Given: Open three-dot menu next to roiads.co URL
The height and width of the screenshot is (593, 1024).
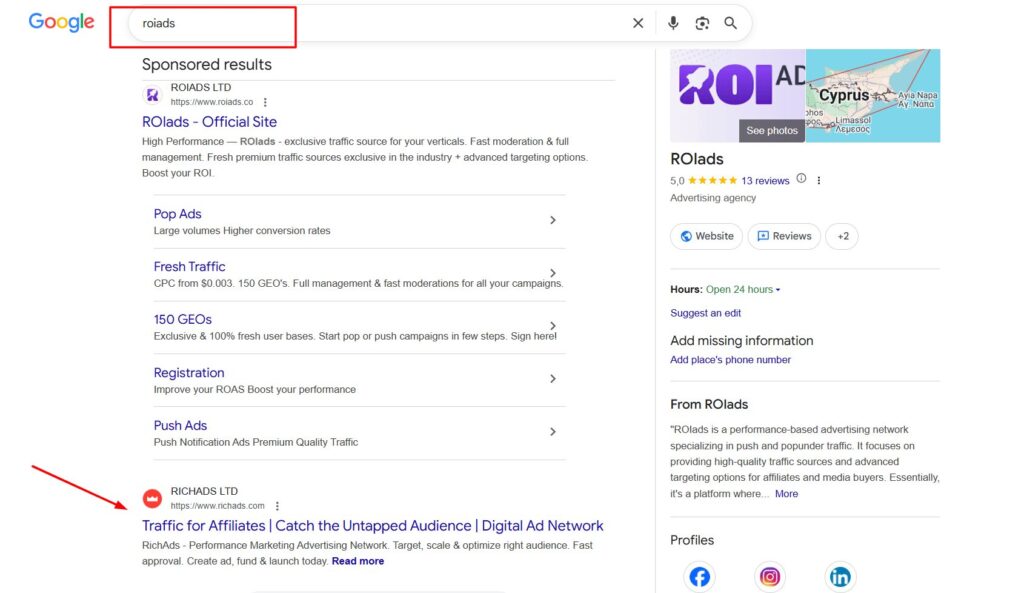Looking at the screenshot, I should tap(265, 102).
